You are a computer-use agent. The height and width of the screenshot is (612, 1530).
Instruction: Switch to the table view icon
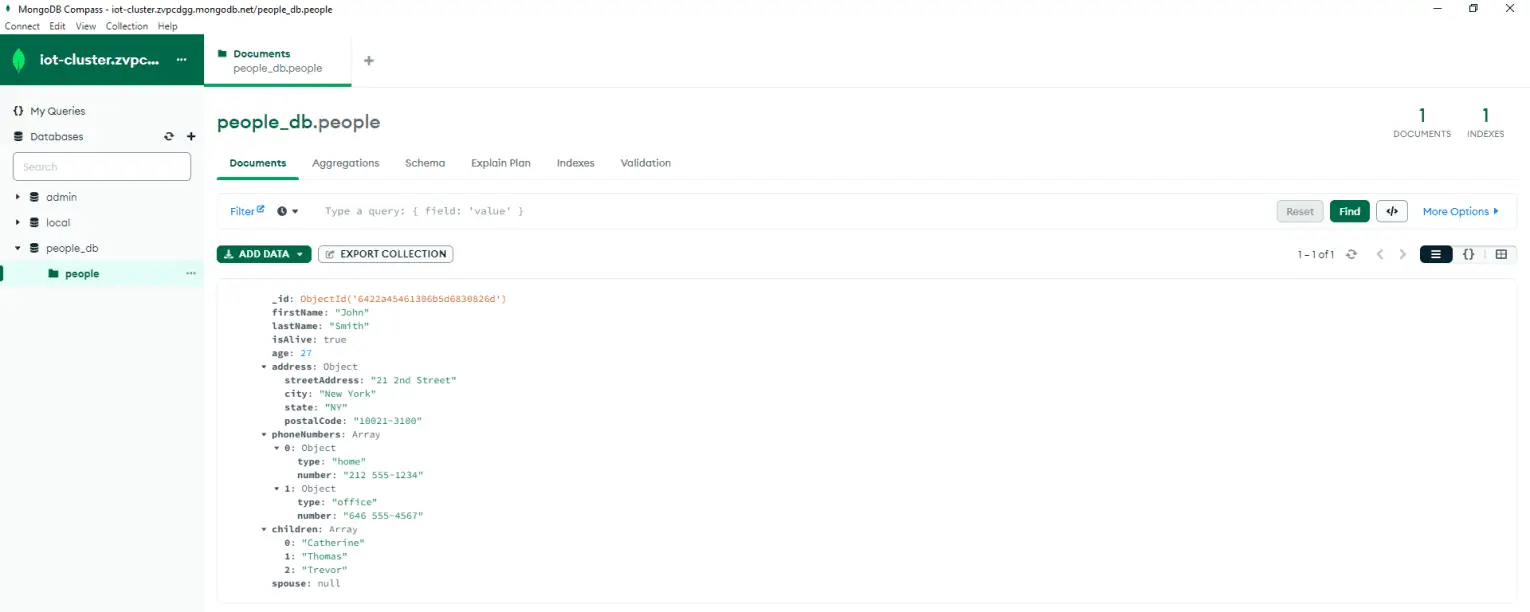pyautogui.click(x=1500, y=254)
